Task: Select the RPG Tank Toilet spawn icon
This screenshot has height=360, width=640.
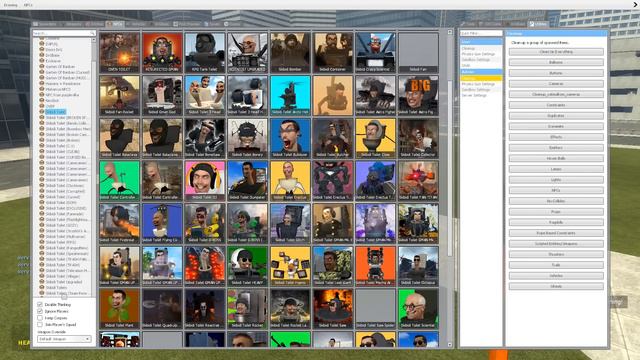Action: [x=205, y=53]
